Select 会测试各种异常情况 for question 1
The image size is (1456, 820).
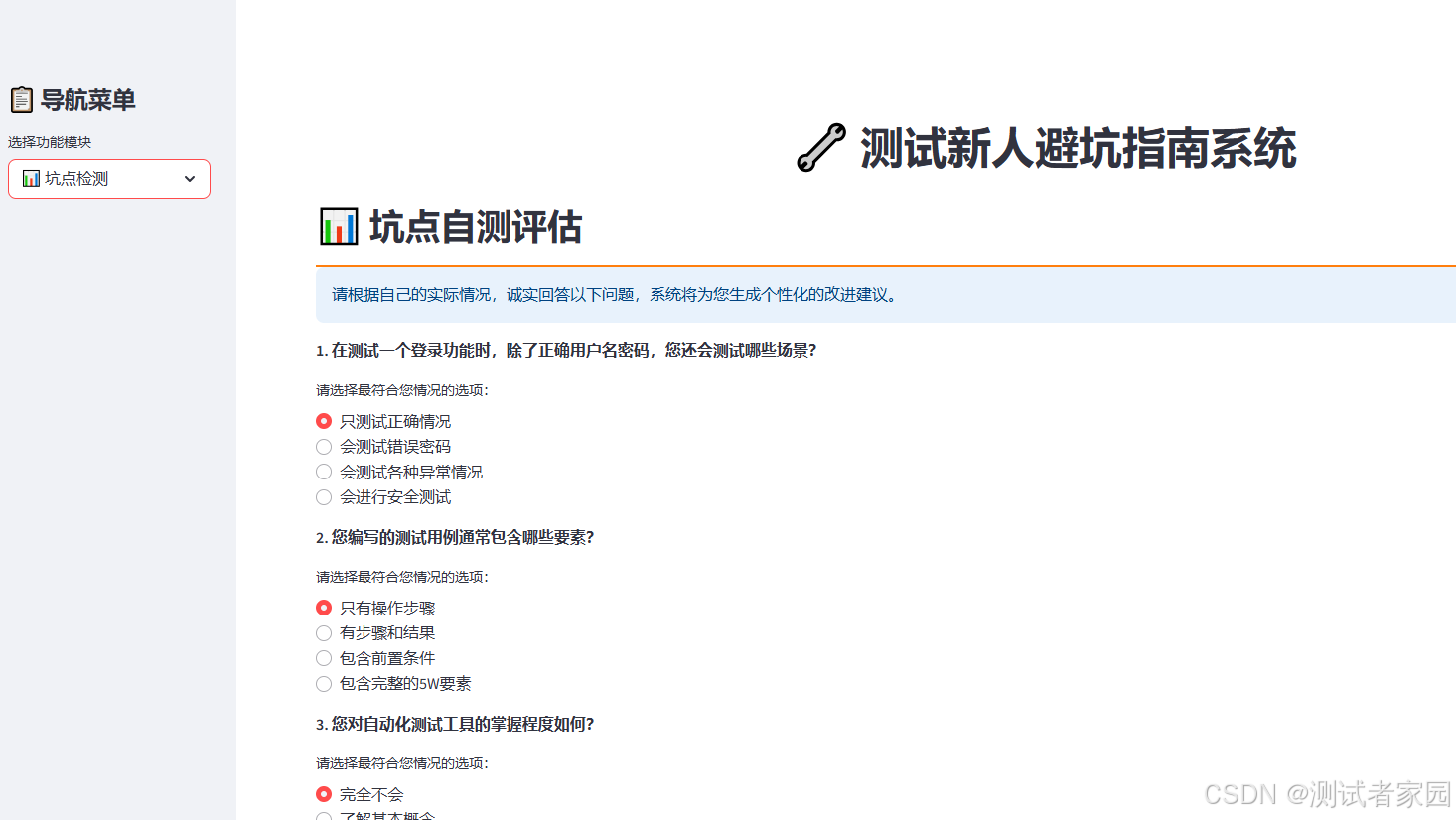pyautogui.click(x=323, y=472)
